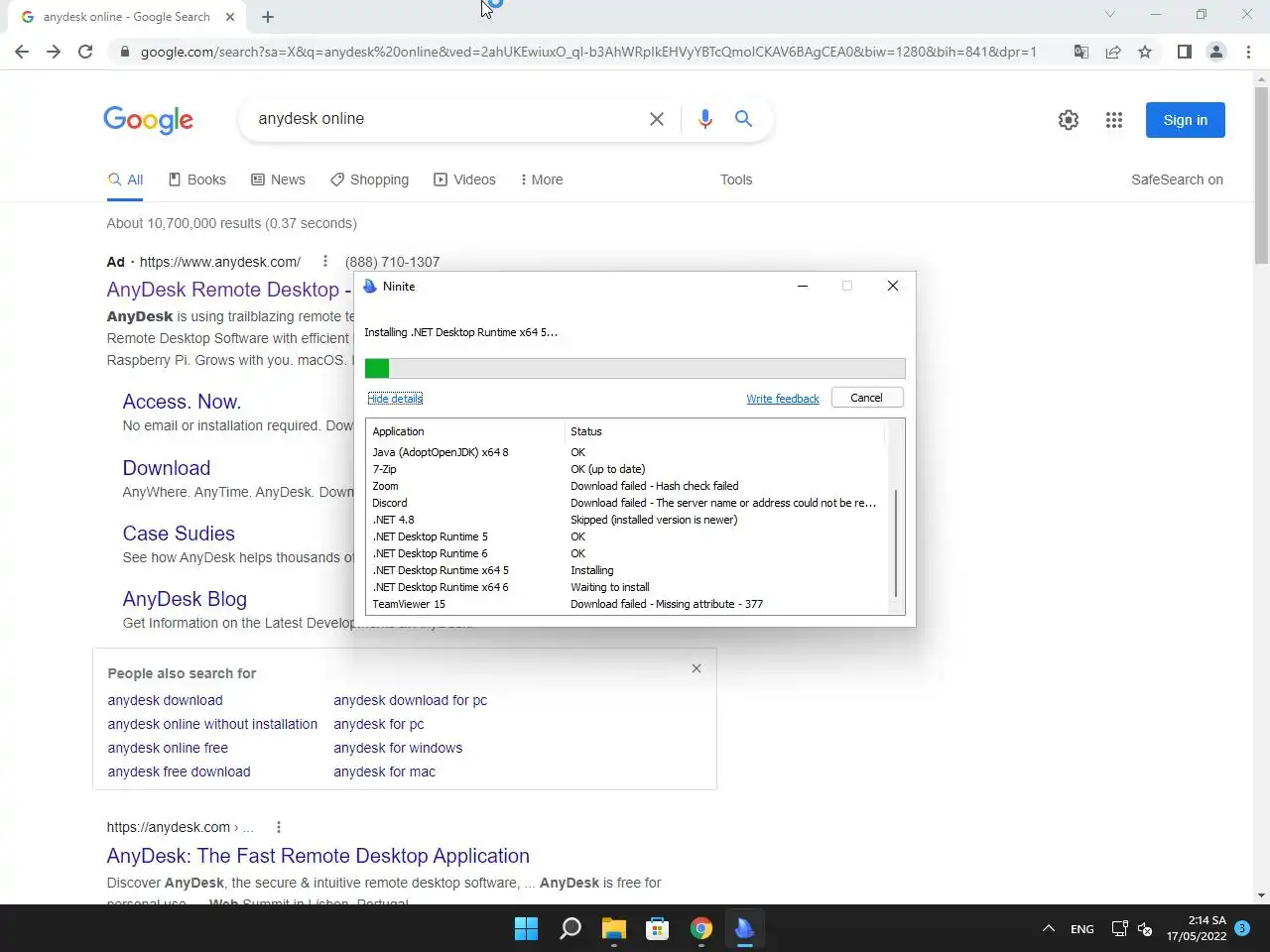Switch to the Shopping tab

click(369, 179)
